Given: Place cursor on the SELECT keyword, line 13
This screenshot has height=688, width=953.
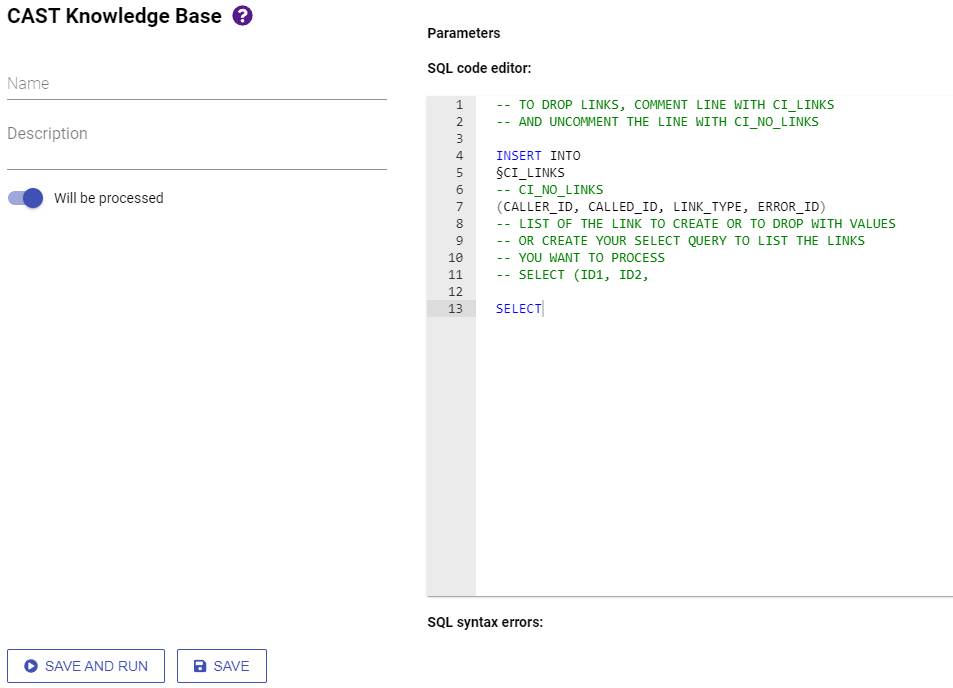Looking at the screenshot, I should (x=518, y=309).
